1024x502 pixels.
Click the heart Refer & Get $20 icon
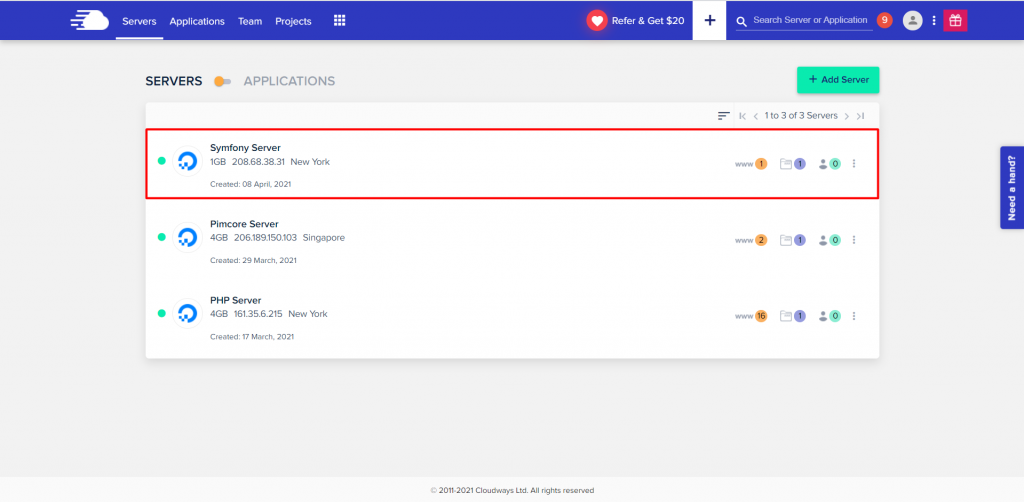click(x=597, y=20)
